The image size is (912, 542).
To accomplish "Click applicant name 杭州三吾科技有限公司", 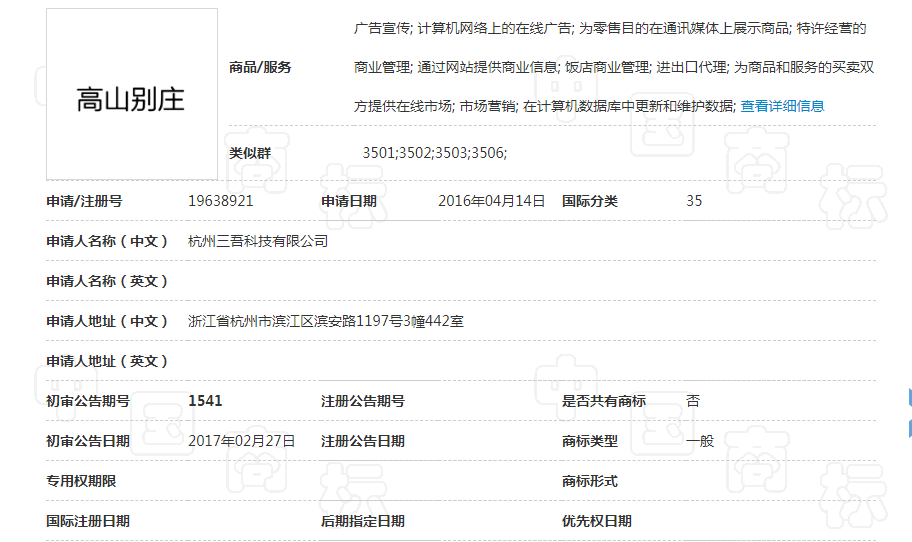I will tap(258, 241).
